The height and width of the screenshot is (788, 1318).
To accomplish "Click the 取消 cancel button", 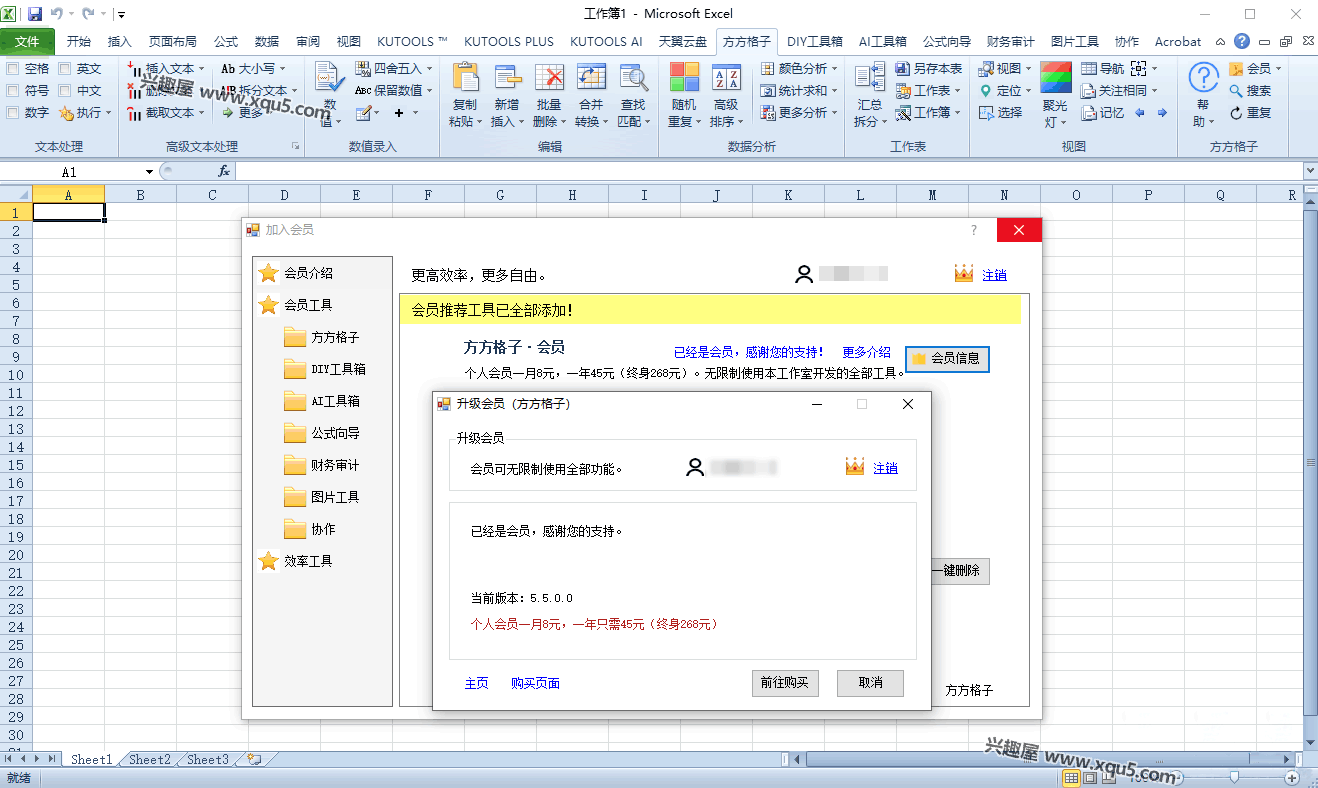I will (870, 683).
